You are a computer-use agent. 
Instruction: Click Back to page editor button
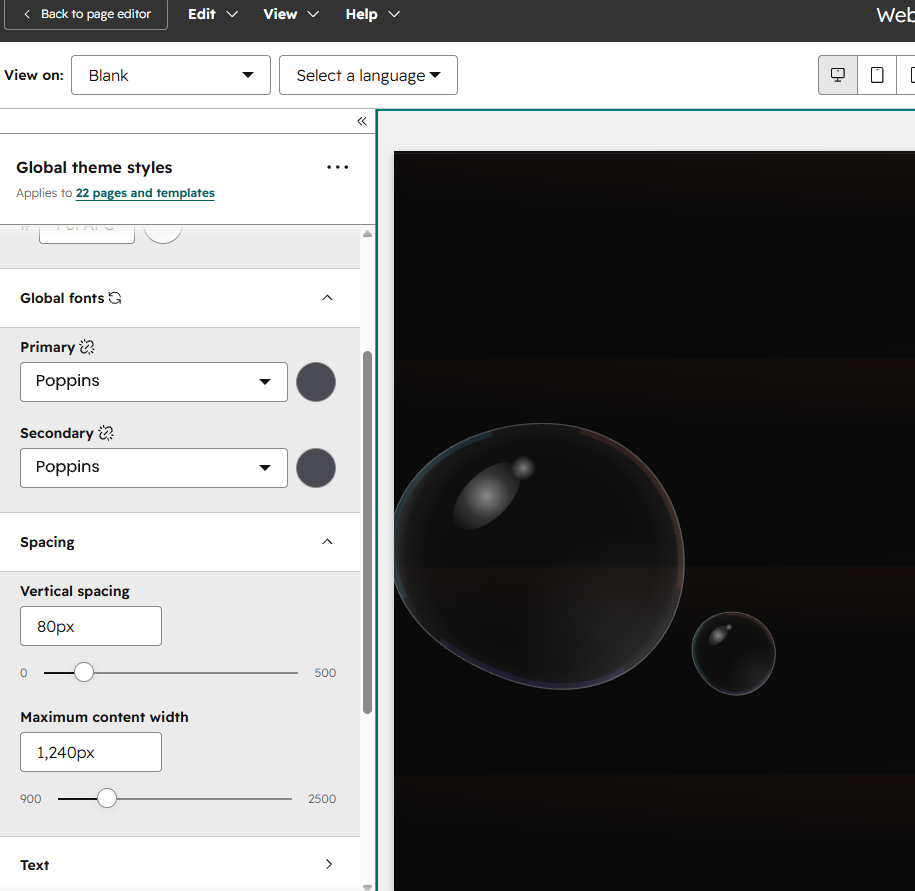tap(86, 14)
